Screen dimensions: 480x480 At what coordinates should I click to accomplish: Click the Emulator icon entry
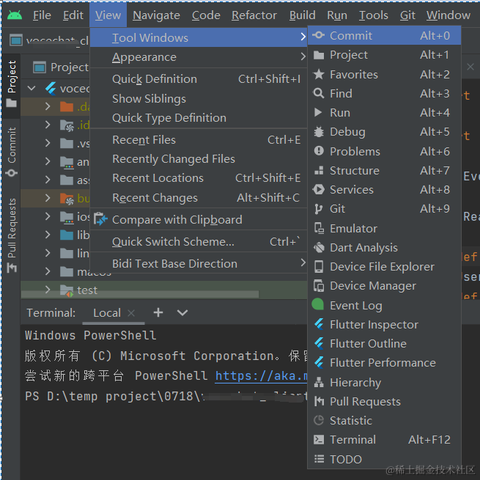(x=319, y=228)
